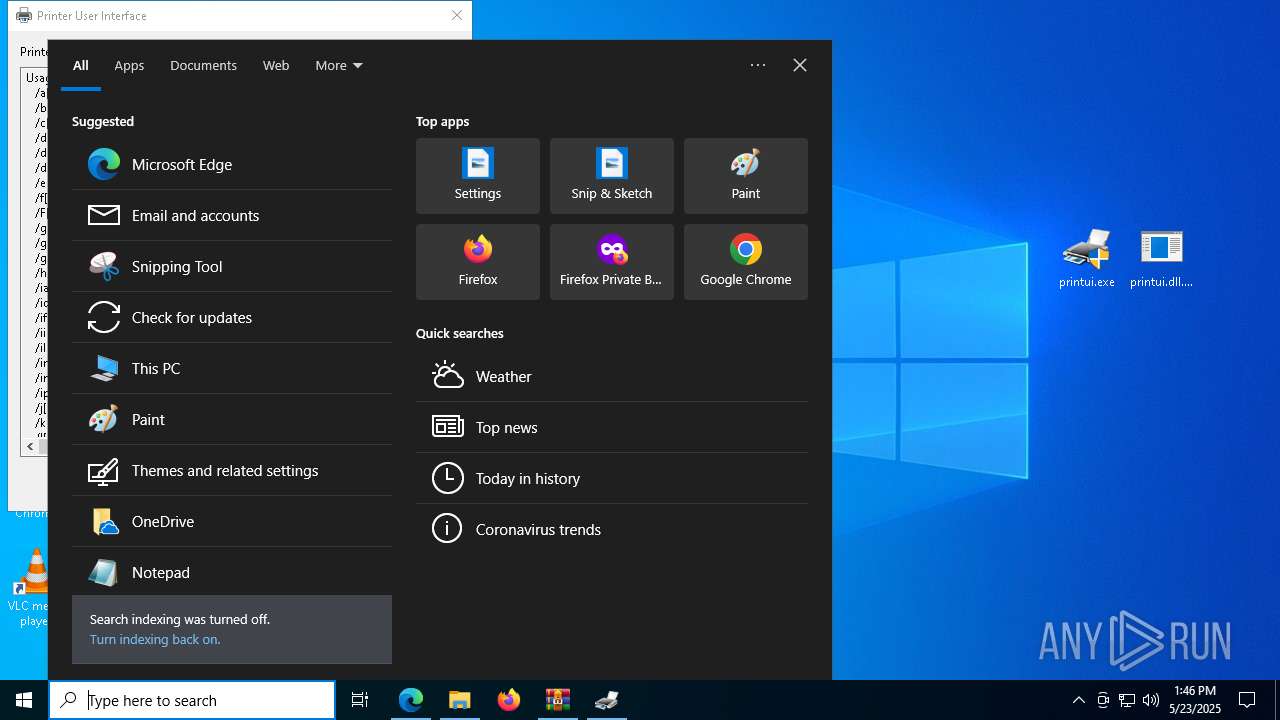Launch the Firefox tile in Top apps
The image size is (1280, 720).
(478, 262)
